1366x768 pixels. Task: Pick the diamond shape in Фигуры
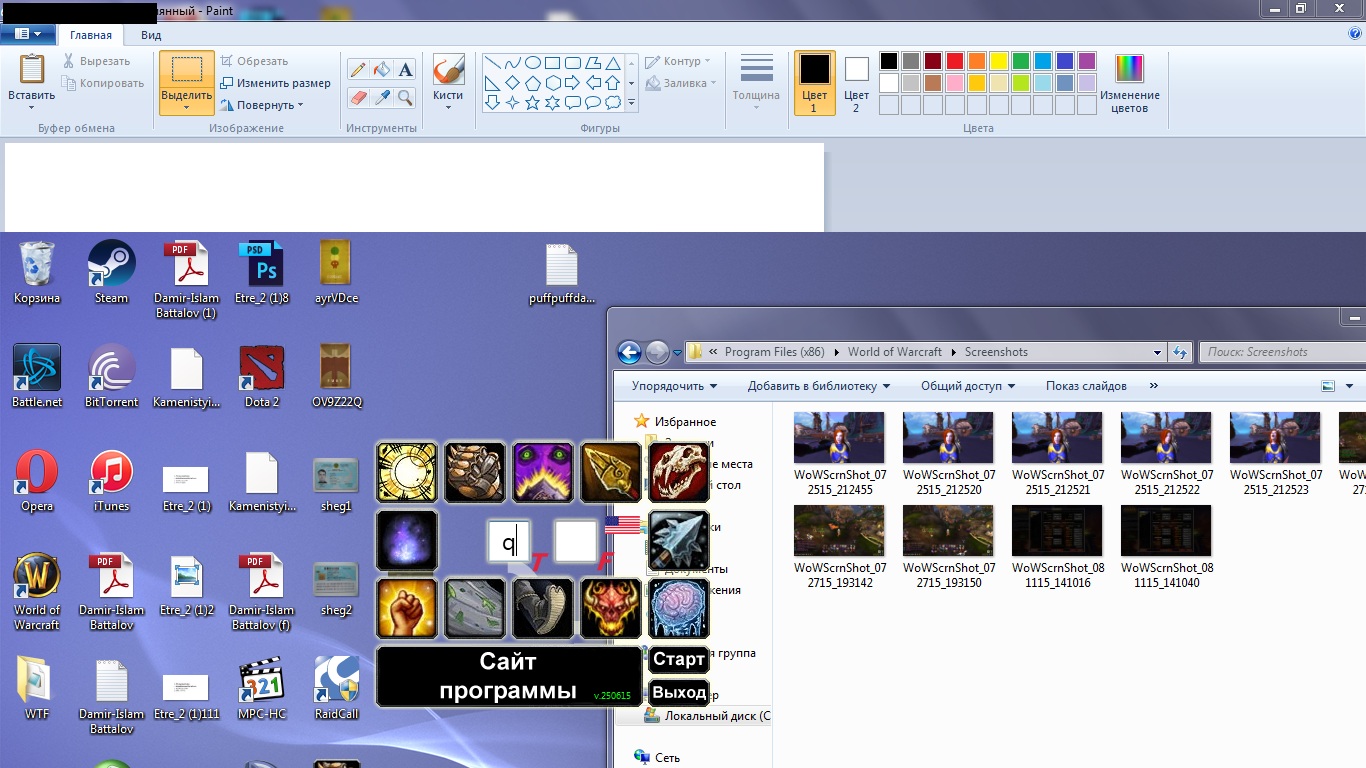[x=513, y=82]
